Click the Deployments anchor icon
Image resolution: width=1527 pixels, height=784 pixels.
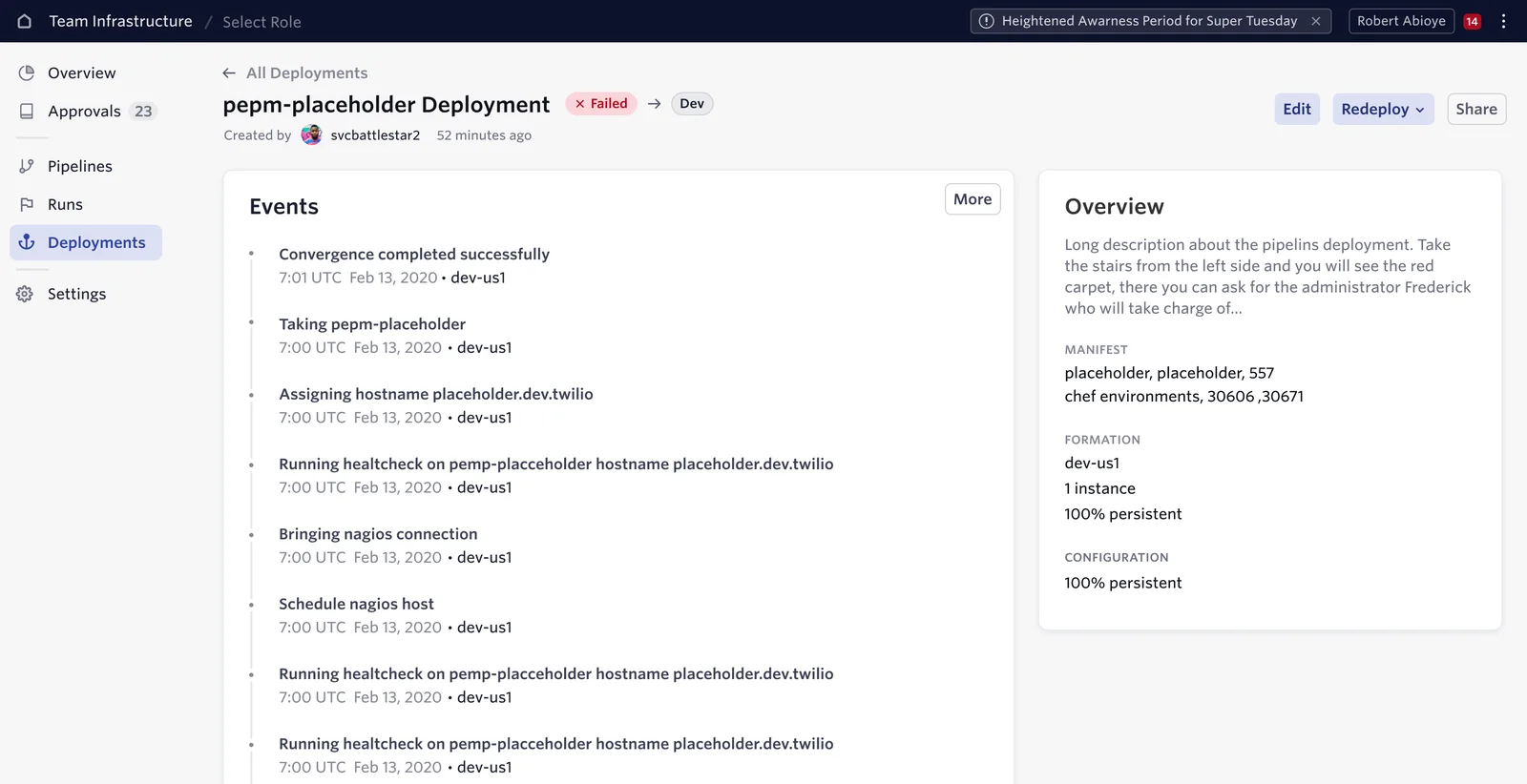click(x=27, y=242)
